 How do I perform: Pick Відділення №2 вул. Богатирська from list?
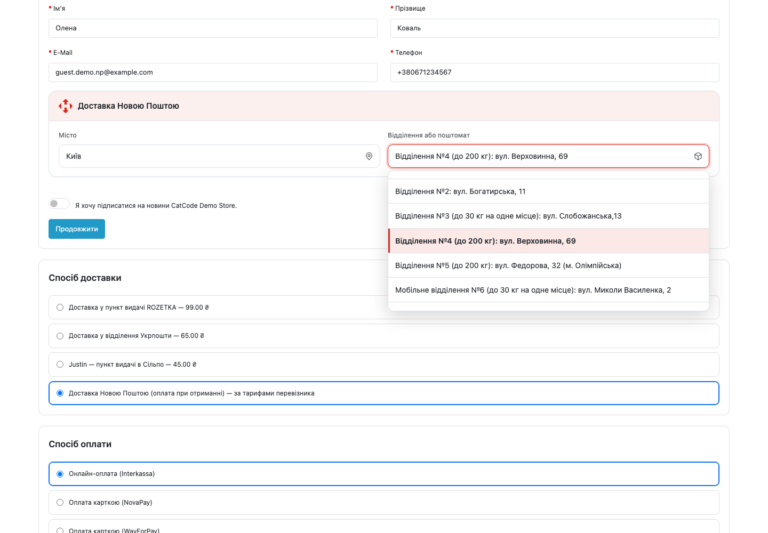548,191
